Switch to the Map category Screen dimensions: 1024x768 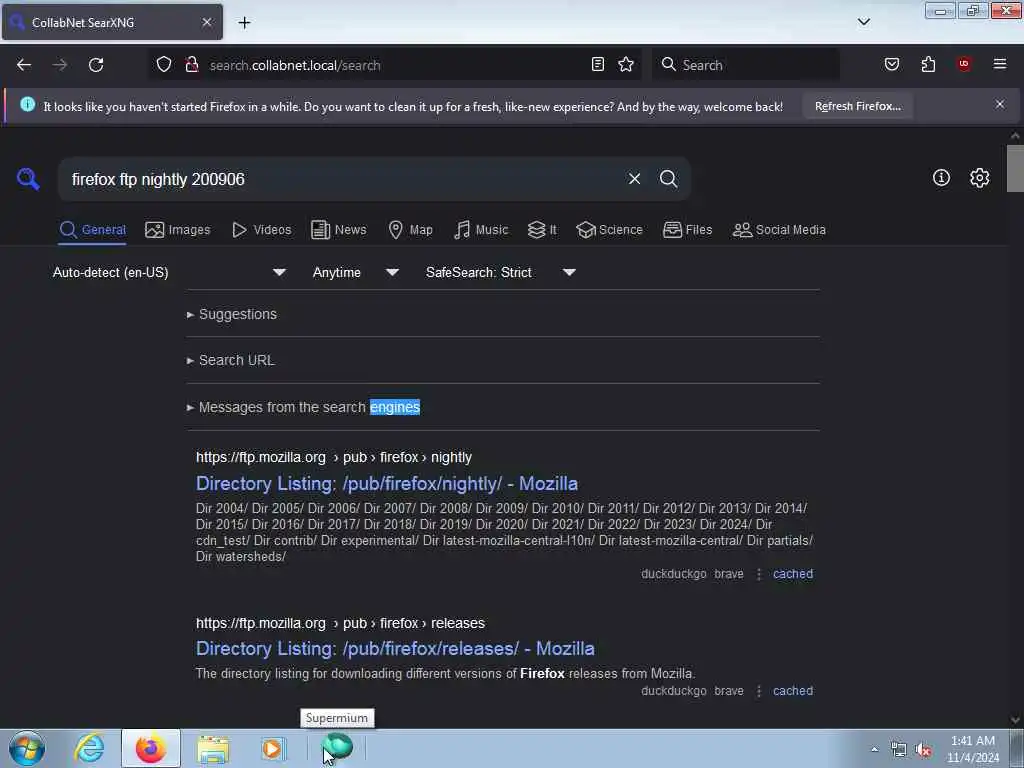(x=410, y=230)
